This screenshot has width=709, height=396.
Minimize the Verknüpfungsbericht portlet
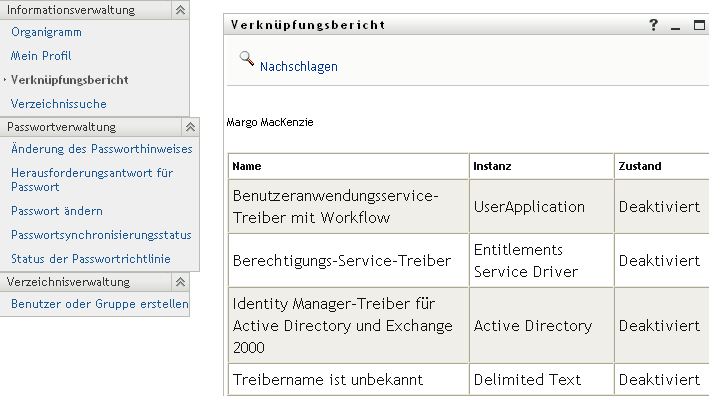point(676,26)
